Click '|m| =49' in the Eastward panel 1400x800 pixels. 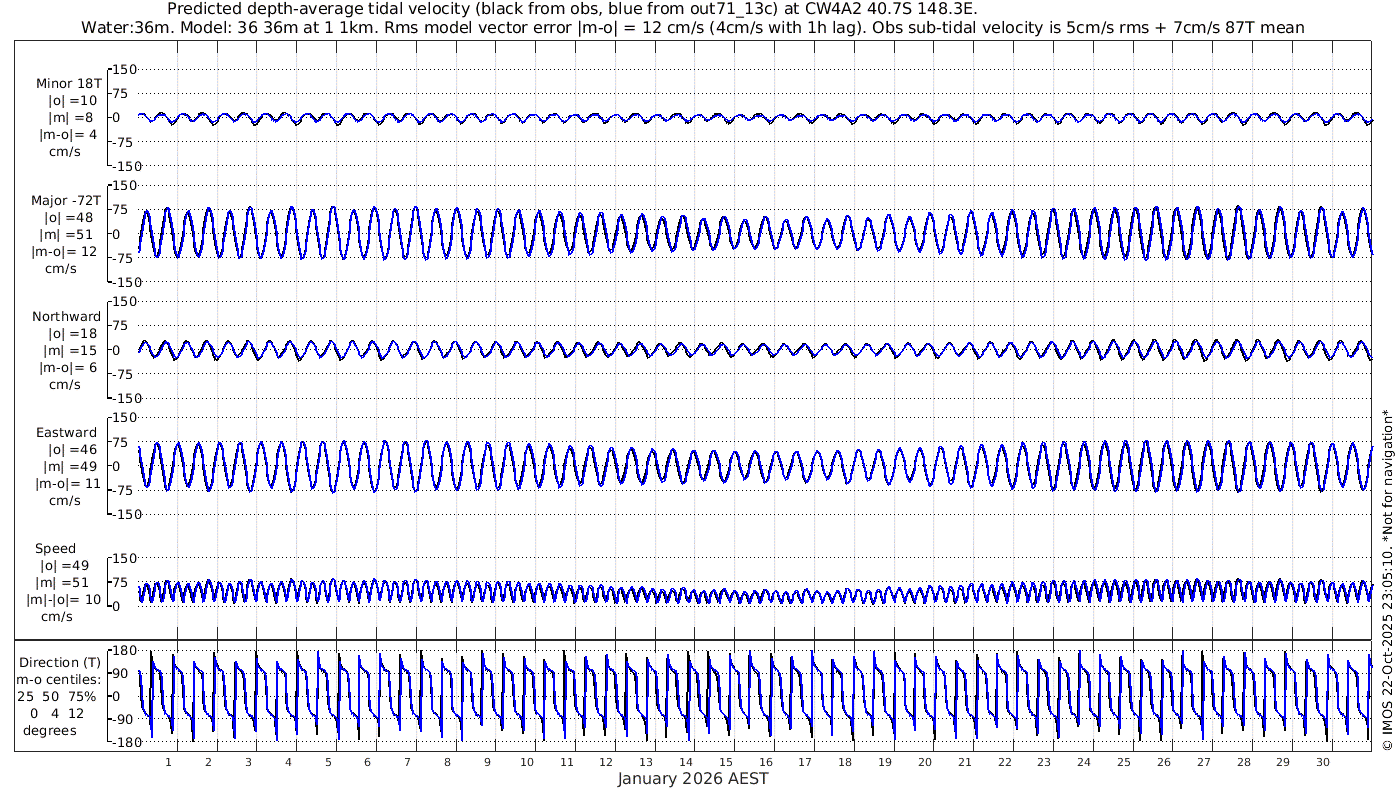[69, 467]
